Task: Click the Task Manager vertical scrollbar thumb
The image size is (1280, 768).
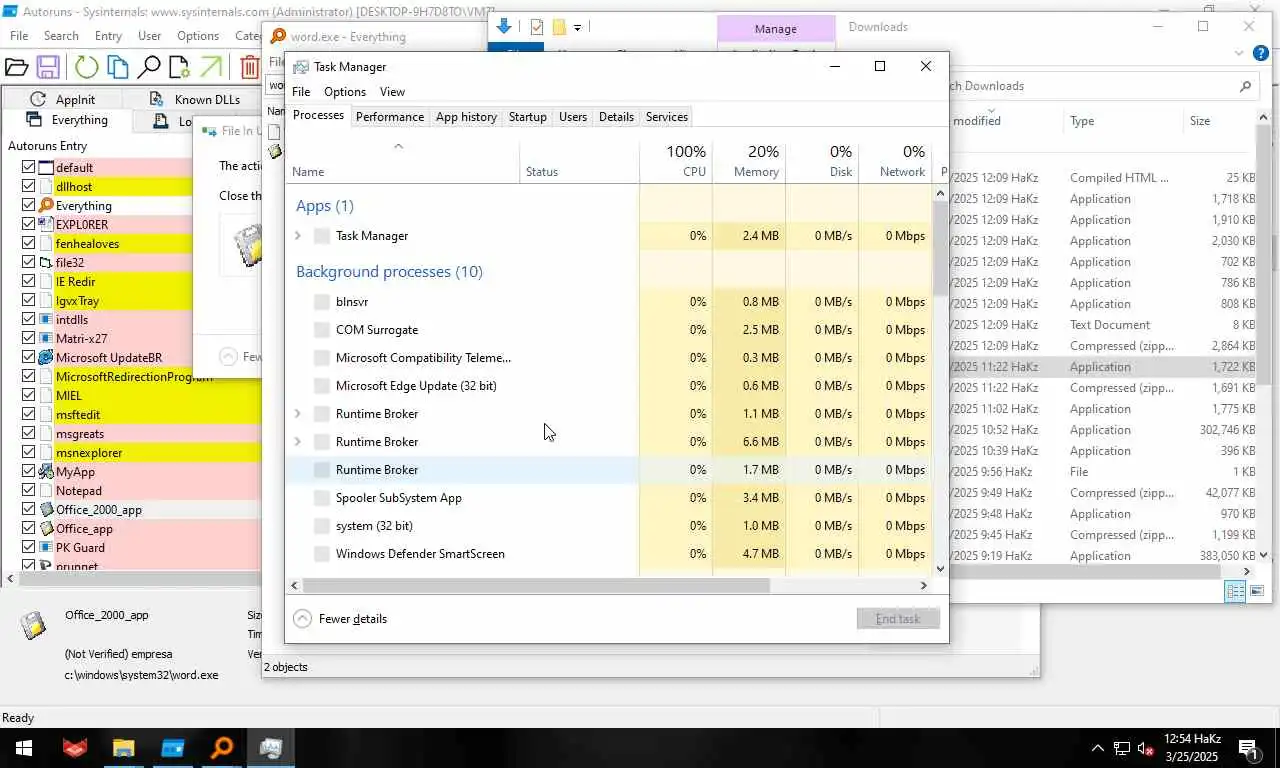Action: (x=940, y=248)
